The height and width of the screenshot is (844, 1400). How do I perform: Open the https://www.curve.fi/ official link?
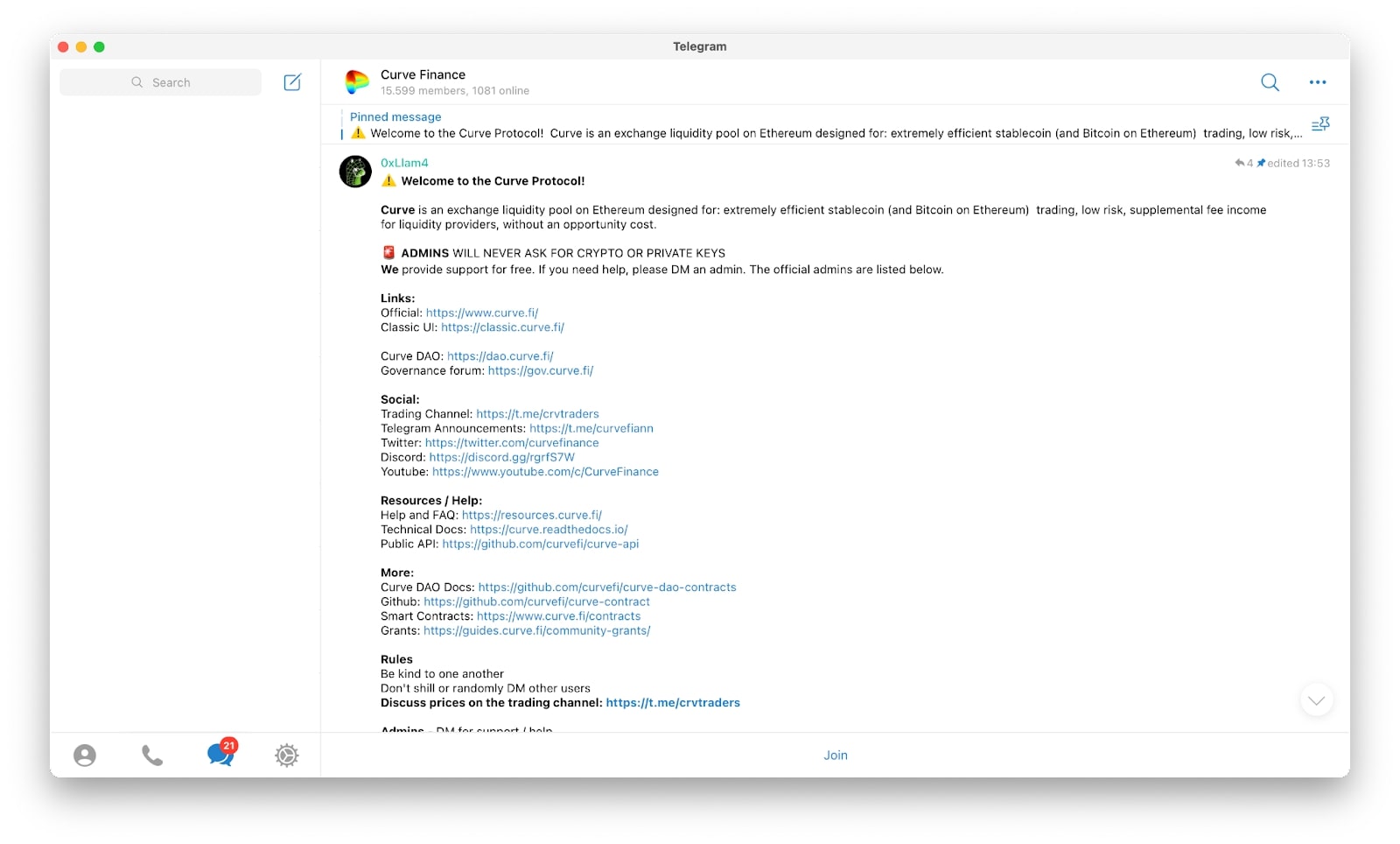click(x=482, y=313)
